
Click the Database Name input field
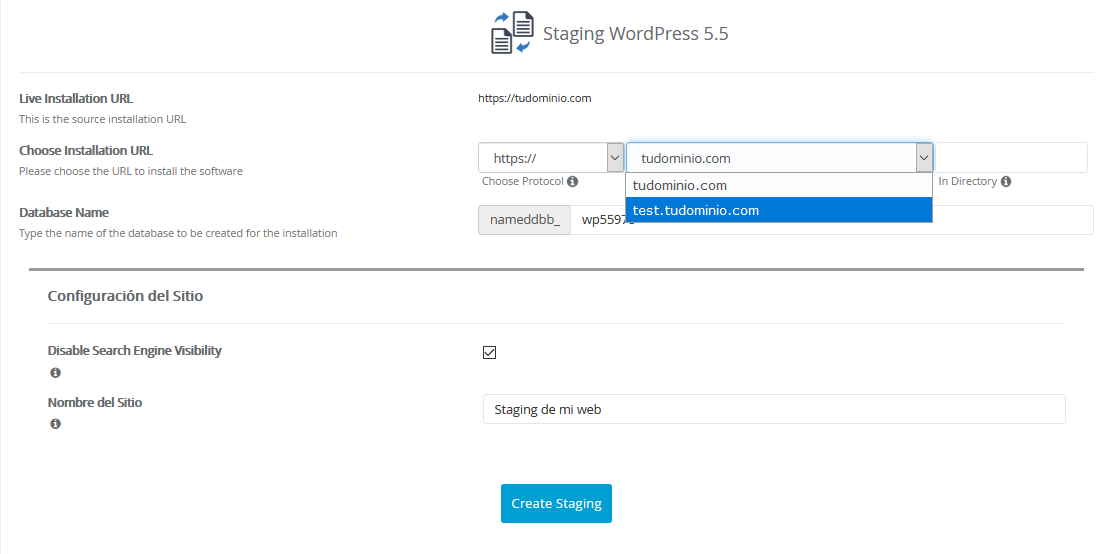pos(831,220)
